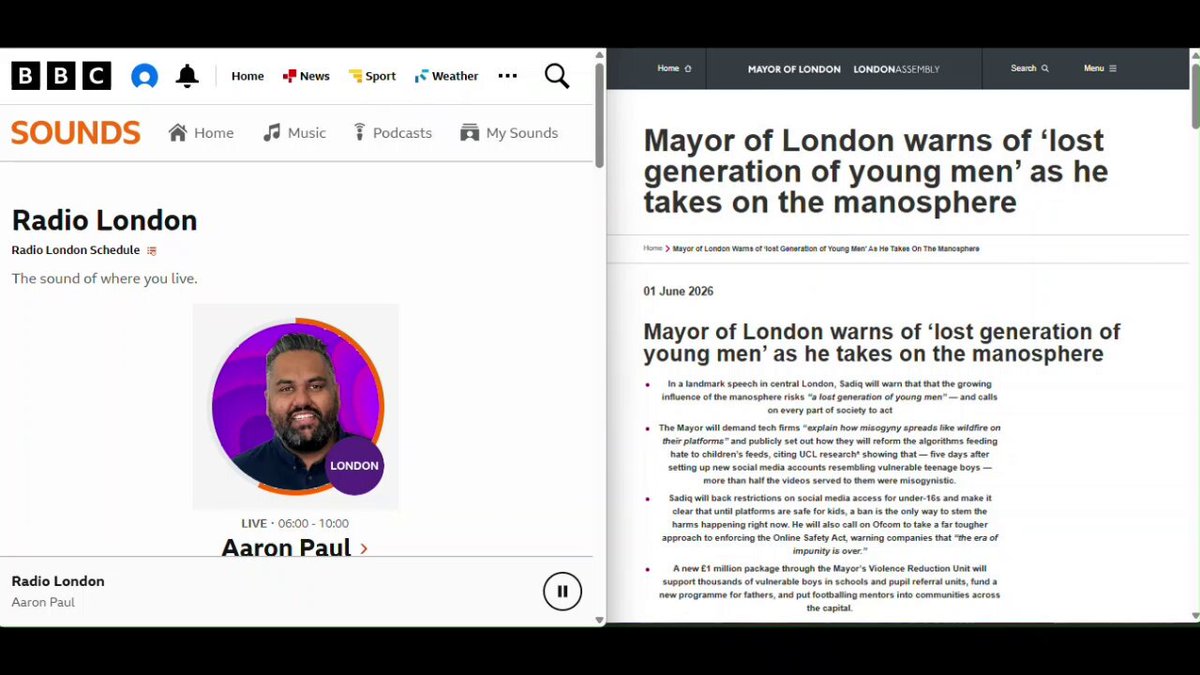The image size is (1200, 675).
Task: Click the BBC Sounds page scrollbar thumb
Action: [x=599, y=116]
